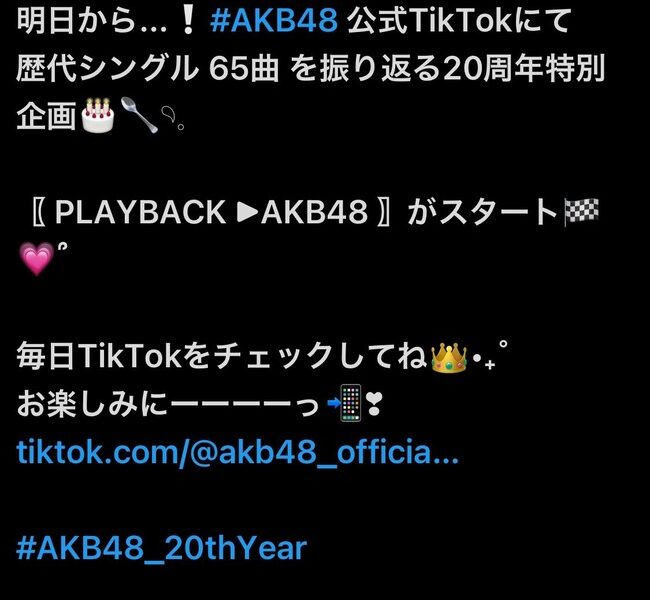Click the text 歴代シングル

(107, 68)
